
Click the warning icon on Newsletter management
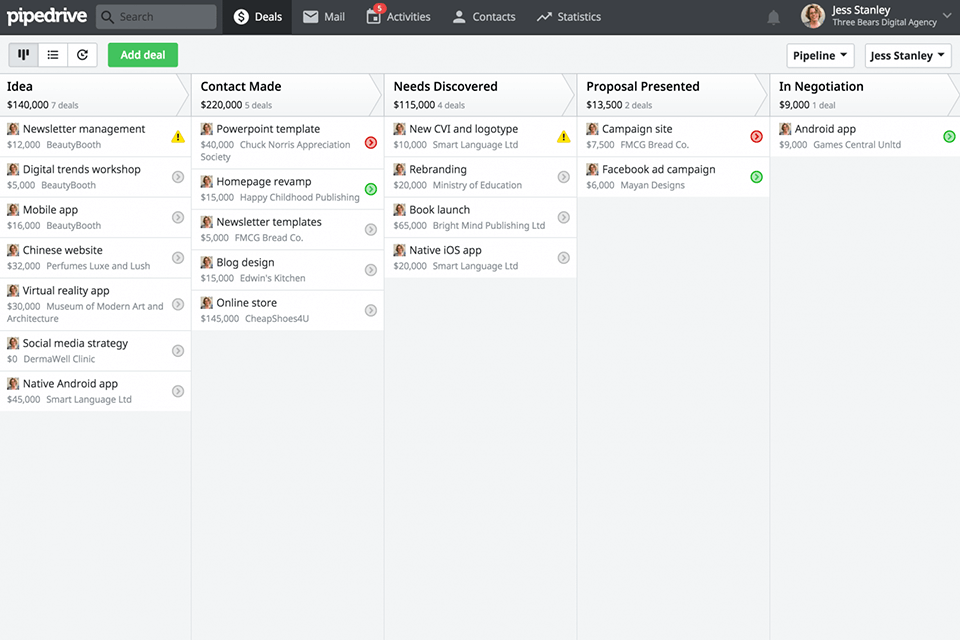(178, 137)
